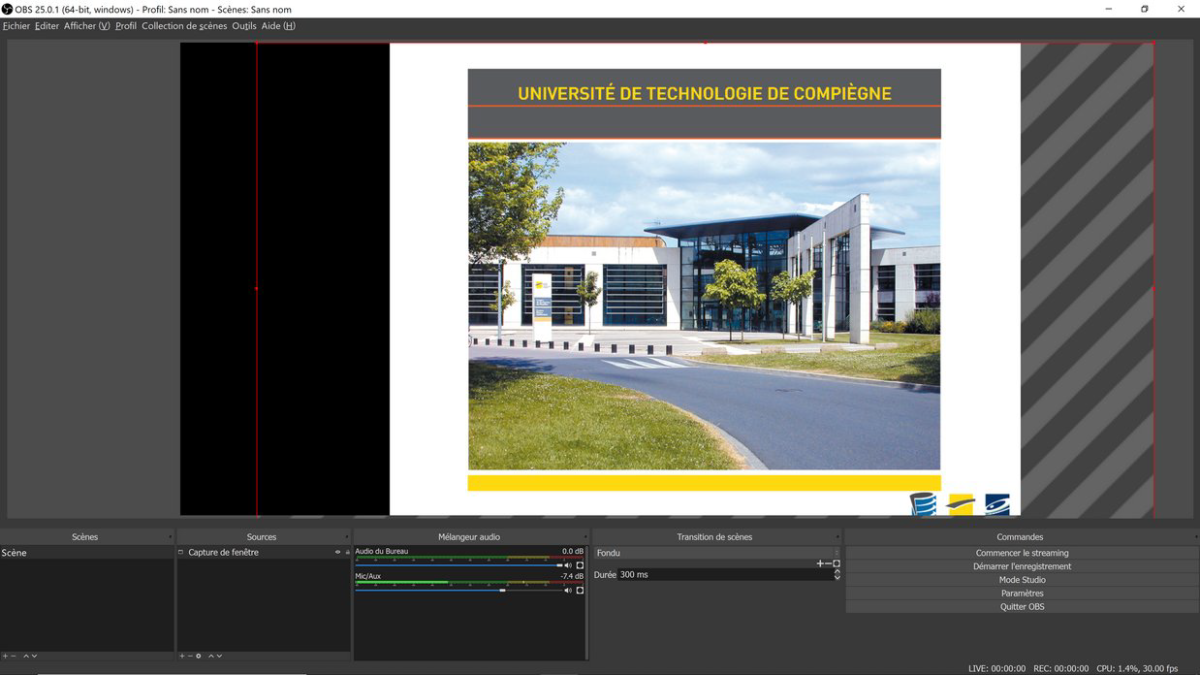Adjust the Mic/Aux volume slider
The image size is (1200, 675).
coord(459,590)
